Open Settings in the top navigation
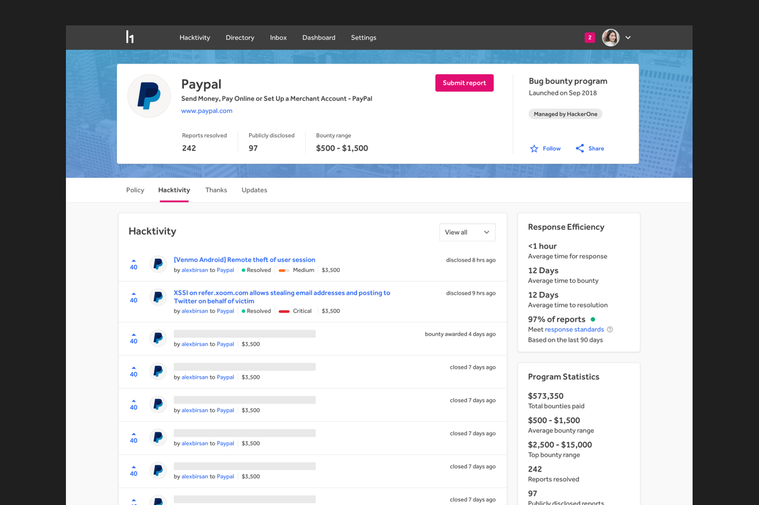Screen dimensions: 759x505 pyautogui.click(x=364, y=37)
